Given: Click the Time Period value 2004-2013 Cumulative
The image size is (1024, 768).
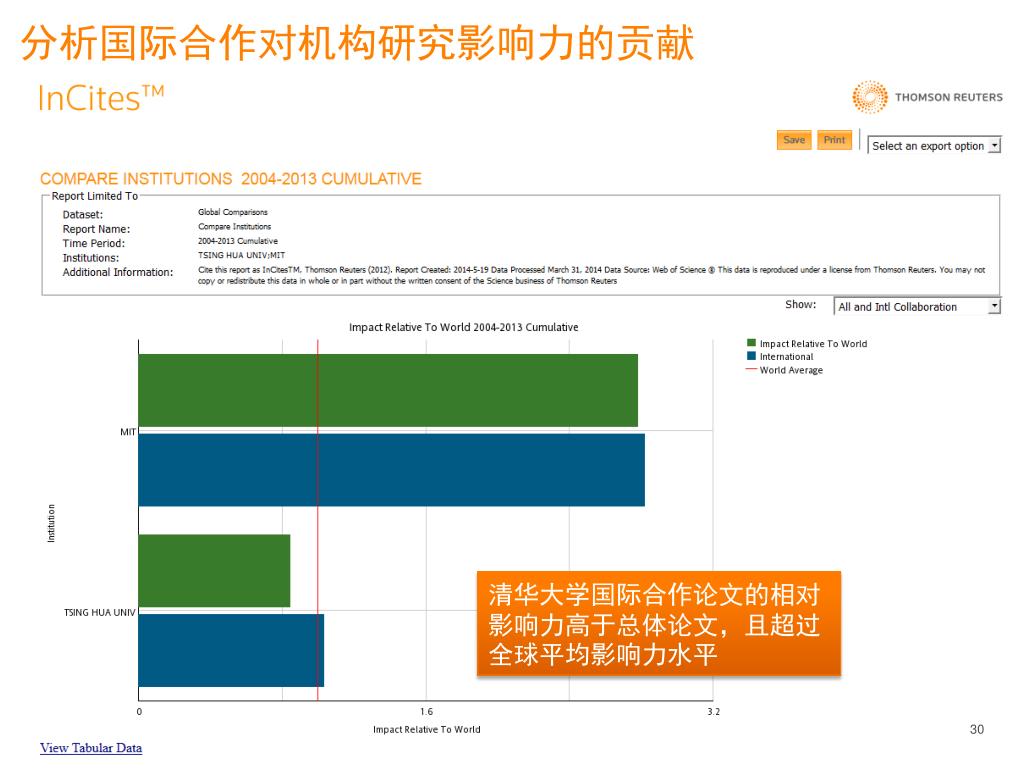Looking at the screenshot, I should [238, 241].
